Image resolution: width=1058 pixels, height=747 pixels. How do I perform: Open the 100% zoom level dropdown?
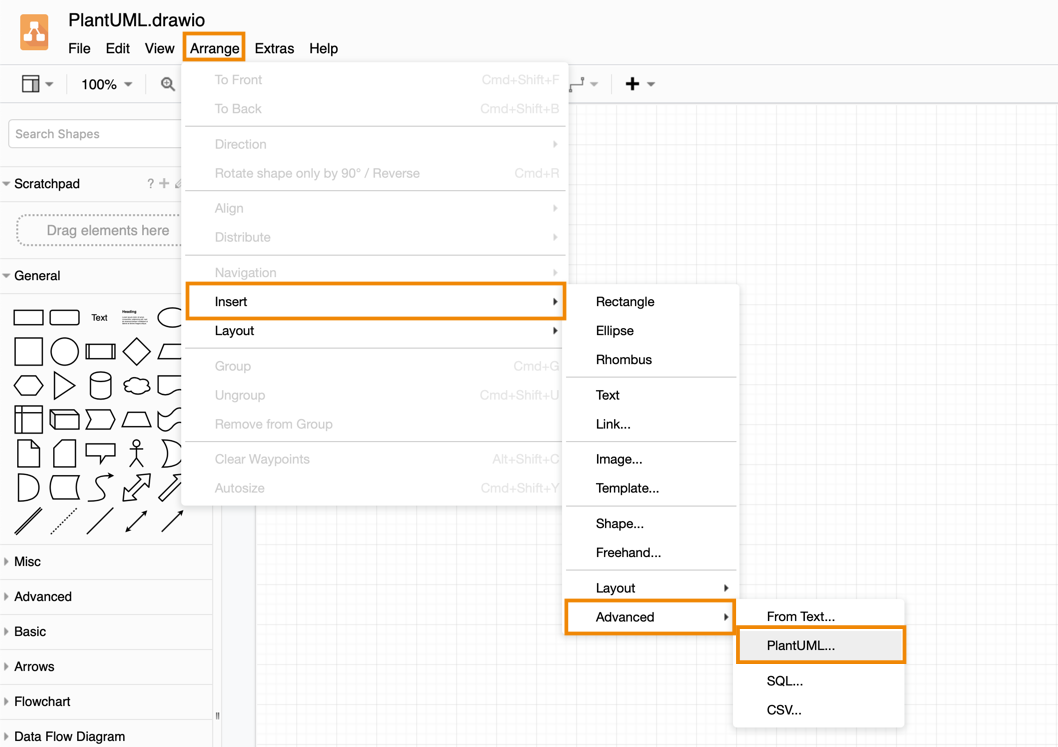[106, 85]
